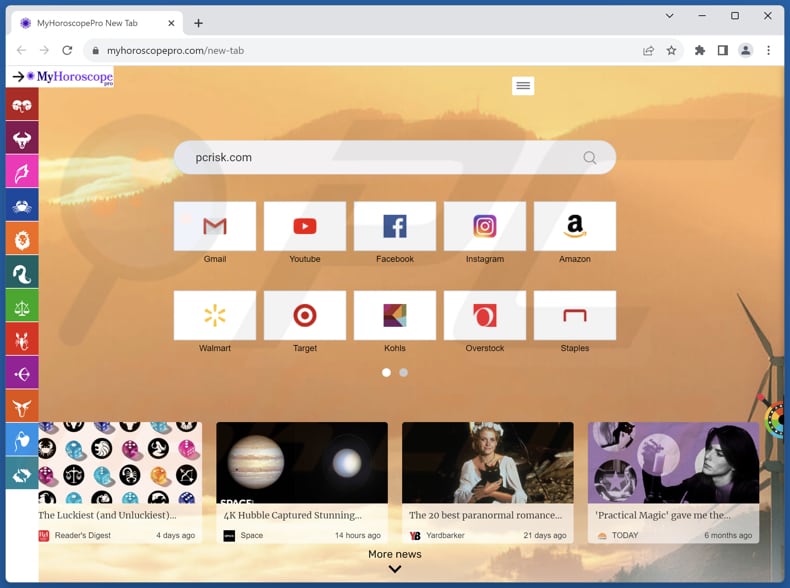Viewport: 790px width, 588px height.
Task: Click the TODAY source label
Action: pyautogui.click(x=625, y=535)
